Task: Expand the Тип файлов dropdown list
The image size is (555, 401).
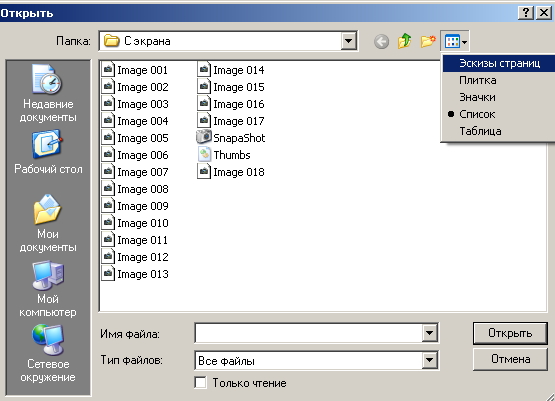Action: [429, 361]
